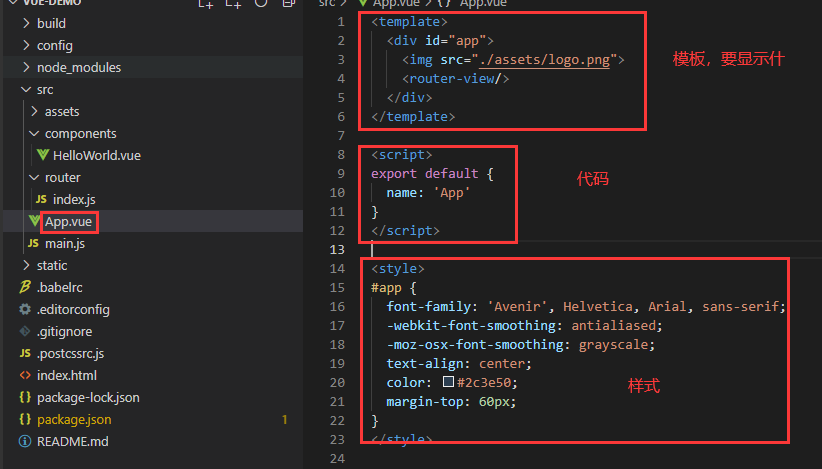Click line number 7 in the gutter
This screenshot has width=822, height=469.
[341, 136]
